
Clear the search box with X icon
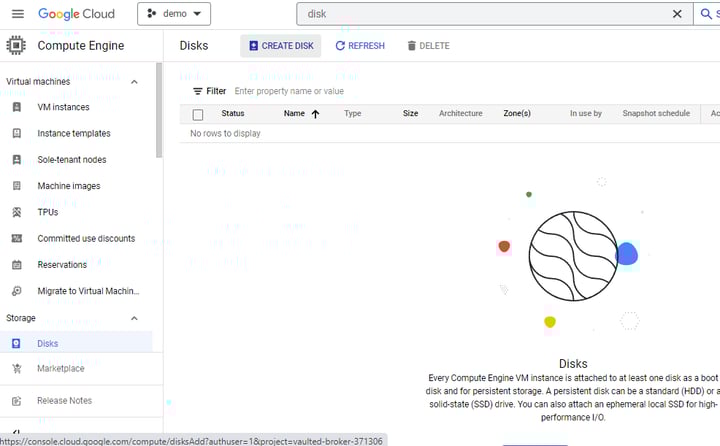coord(677,14)
